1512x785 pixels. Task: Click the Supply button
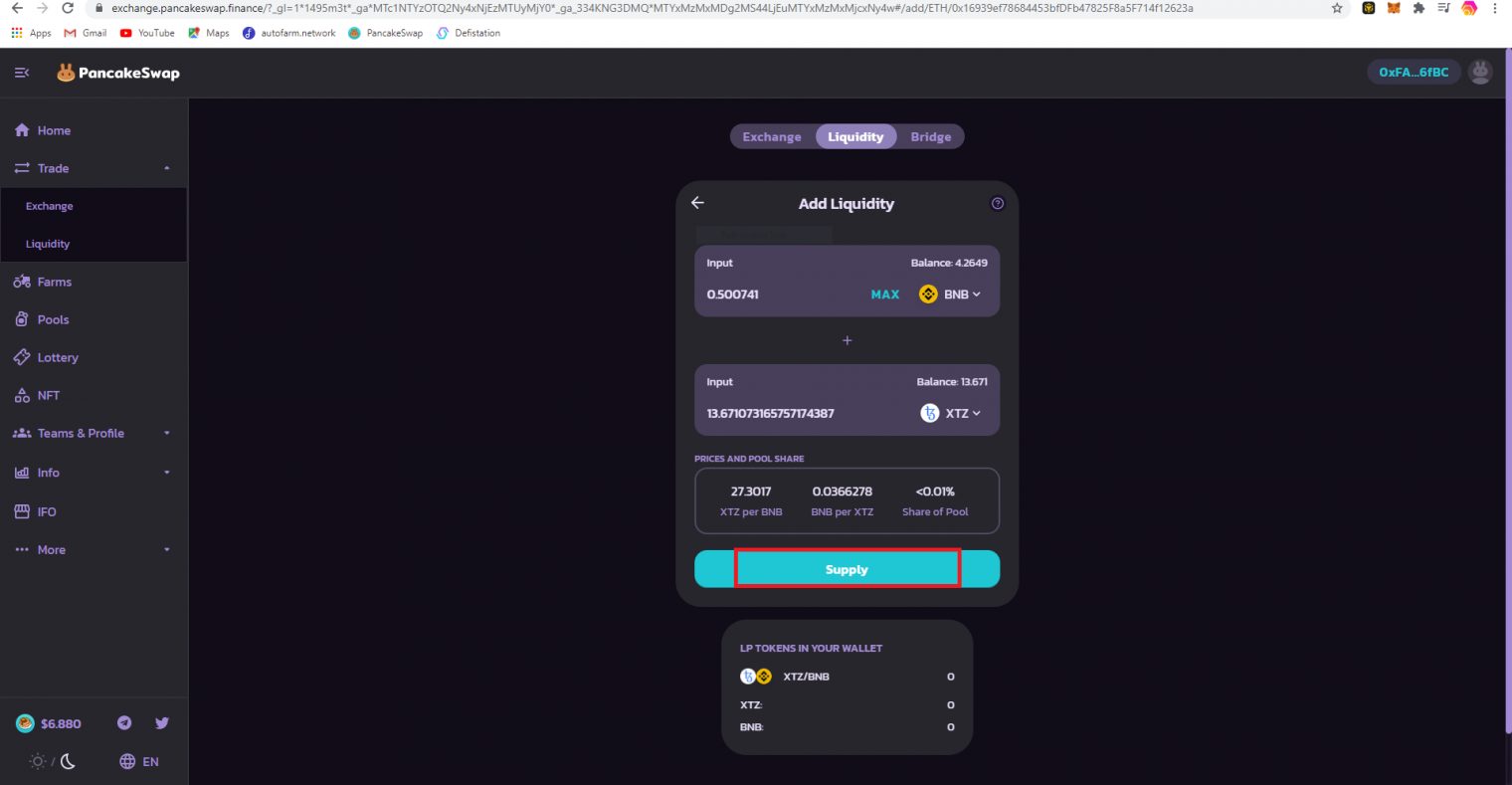point(848,569)
